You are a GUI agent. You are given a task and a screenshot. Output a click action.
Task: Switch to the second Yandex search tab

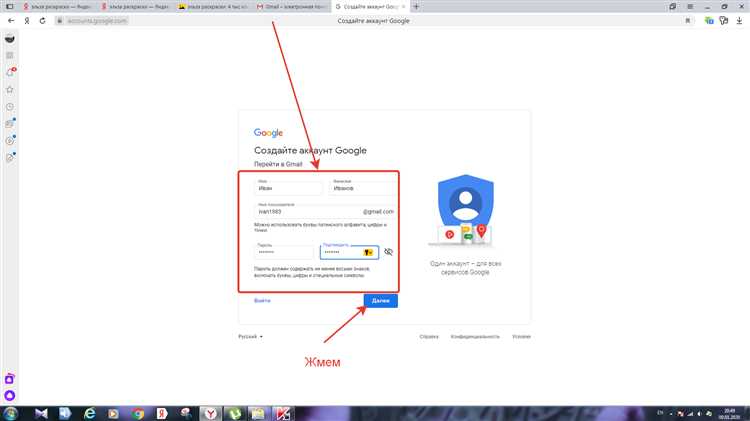(x=135, y=7)
